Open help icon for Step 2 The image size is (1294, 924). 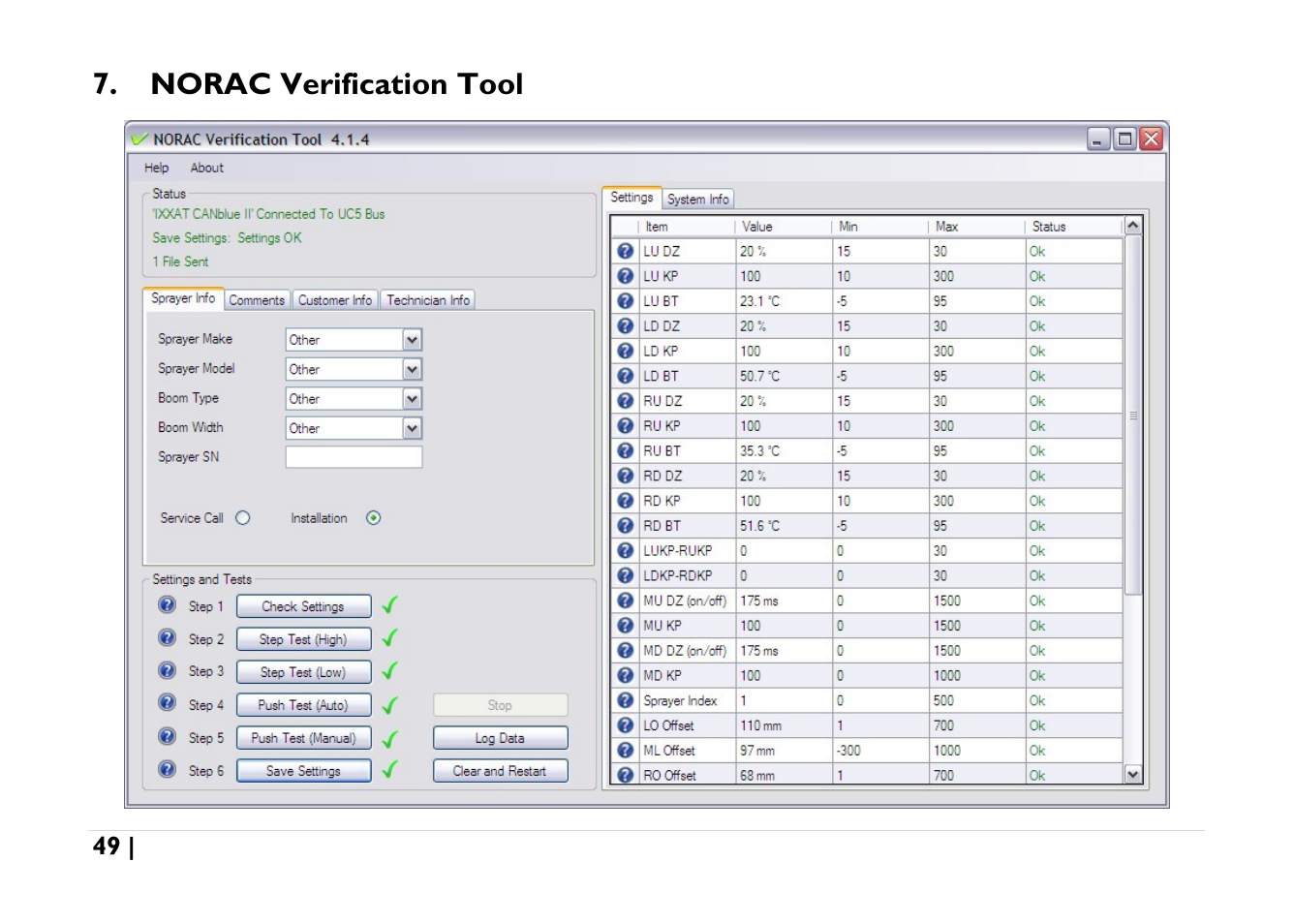[x=168, y=638]
